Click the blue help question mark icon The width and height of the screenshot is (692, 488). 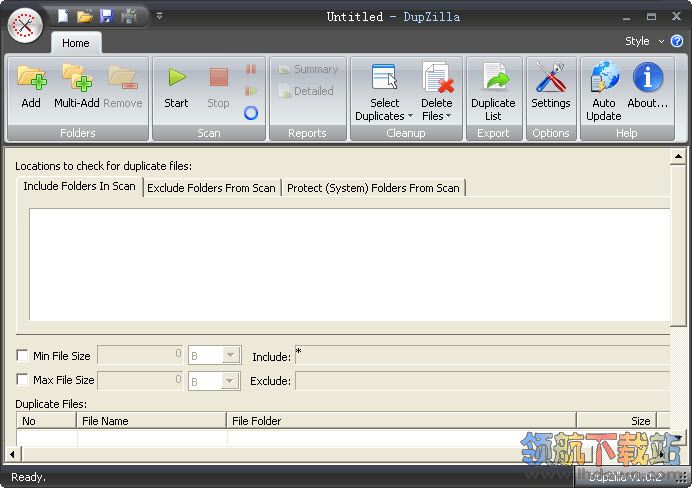(677, 41)
